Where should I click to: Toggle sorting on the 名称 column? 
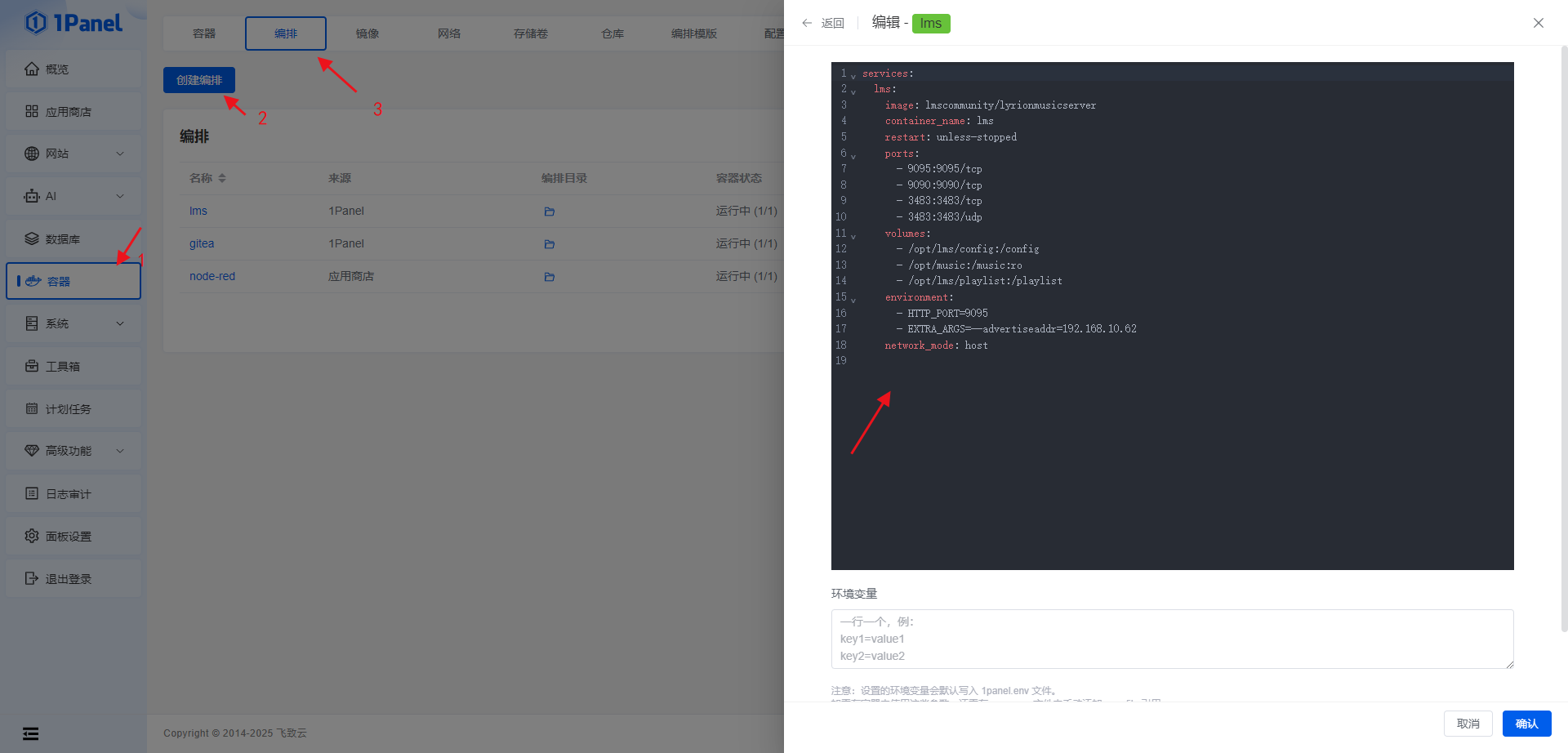coord(220,177)
